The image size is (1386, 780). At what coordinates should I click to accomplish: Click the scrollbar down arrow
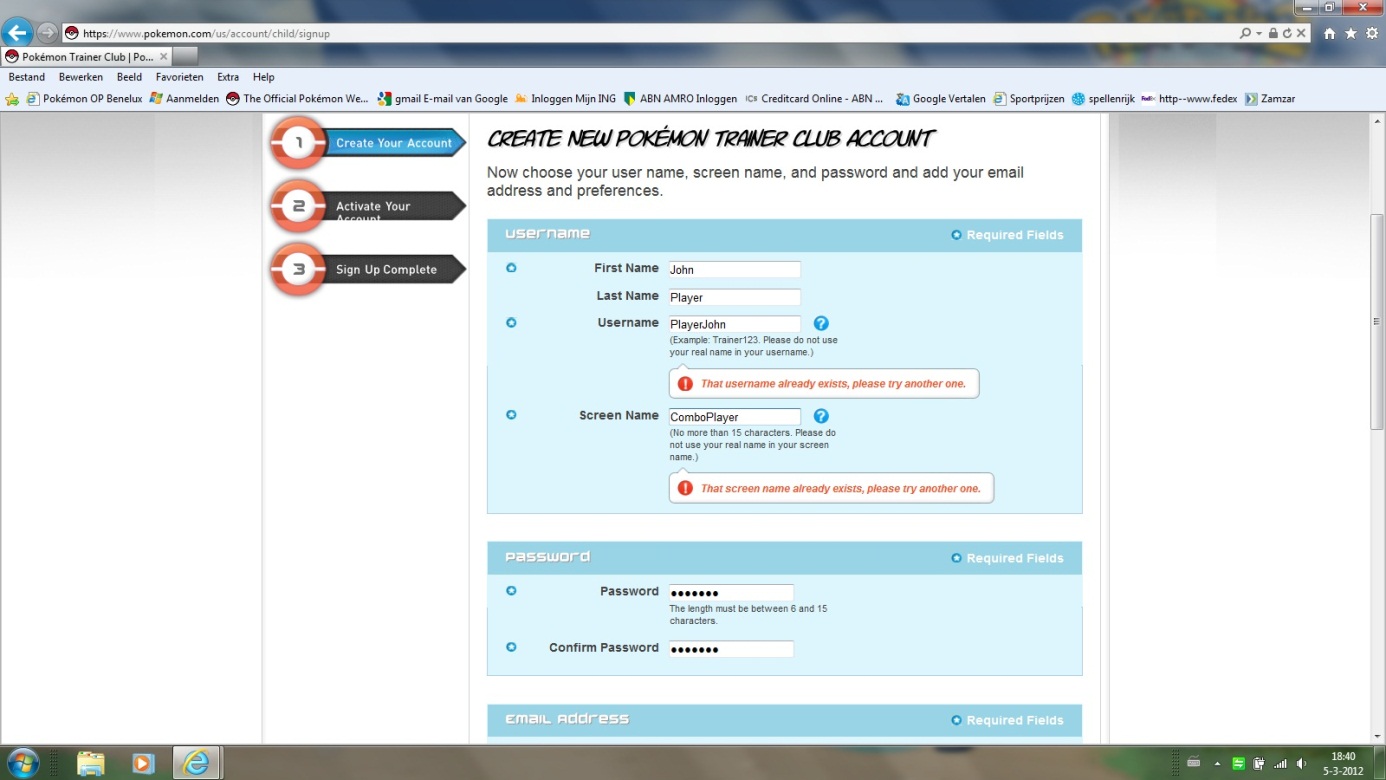click(x=1377, y=736)
